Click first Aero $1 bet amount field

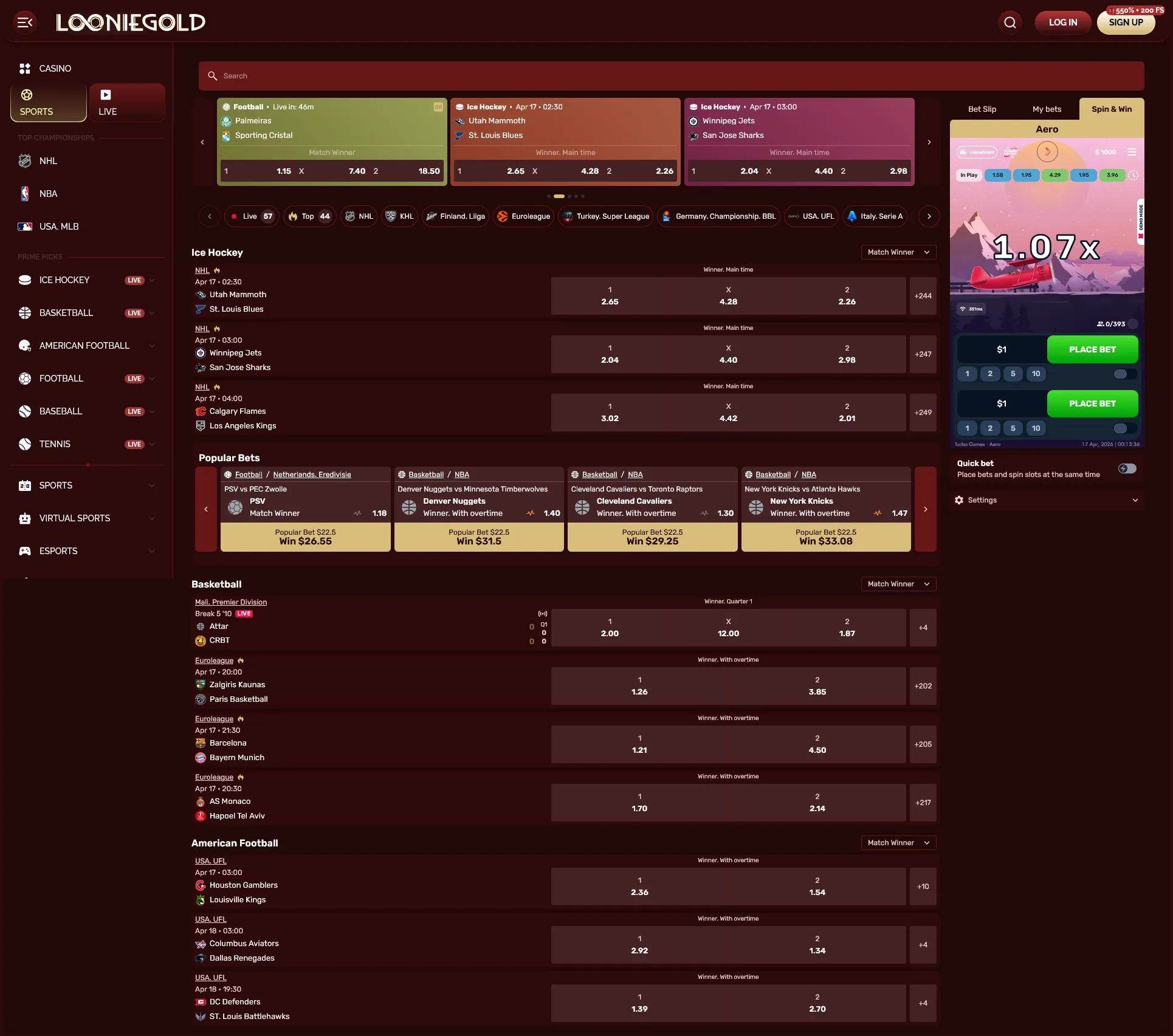coord(1002,349)
